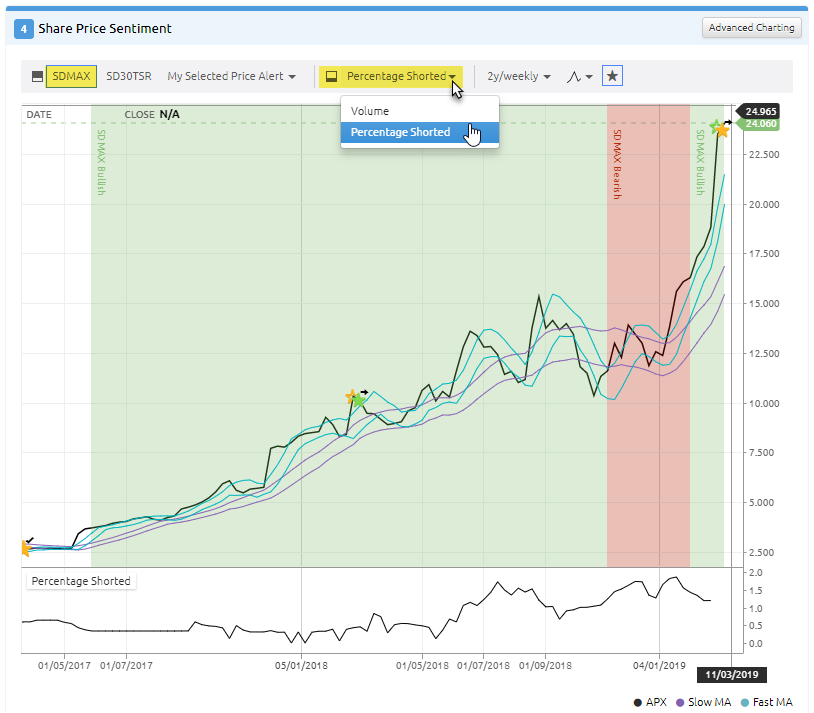The image size is (814, 713).
Task: Click the APX black legend dot
Action: click(x=637, y=703)
